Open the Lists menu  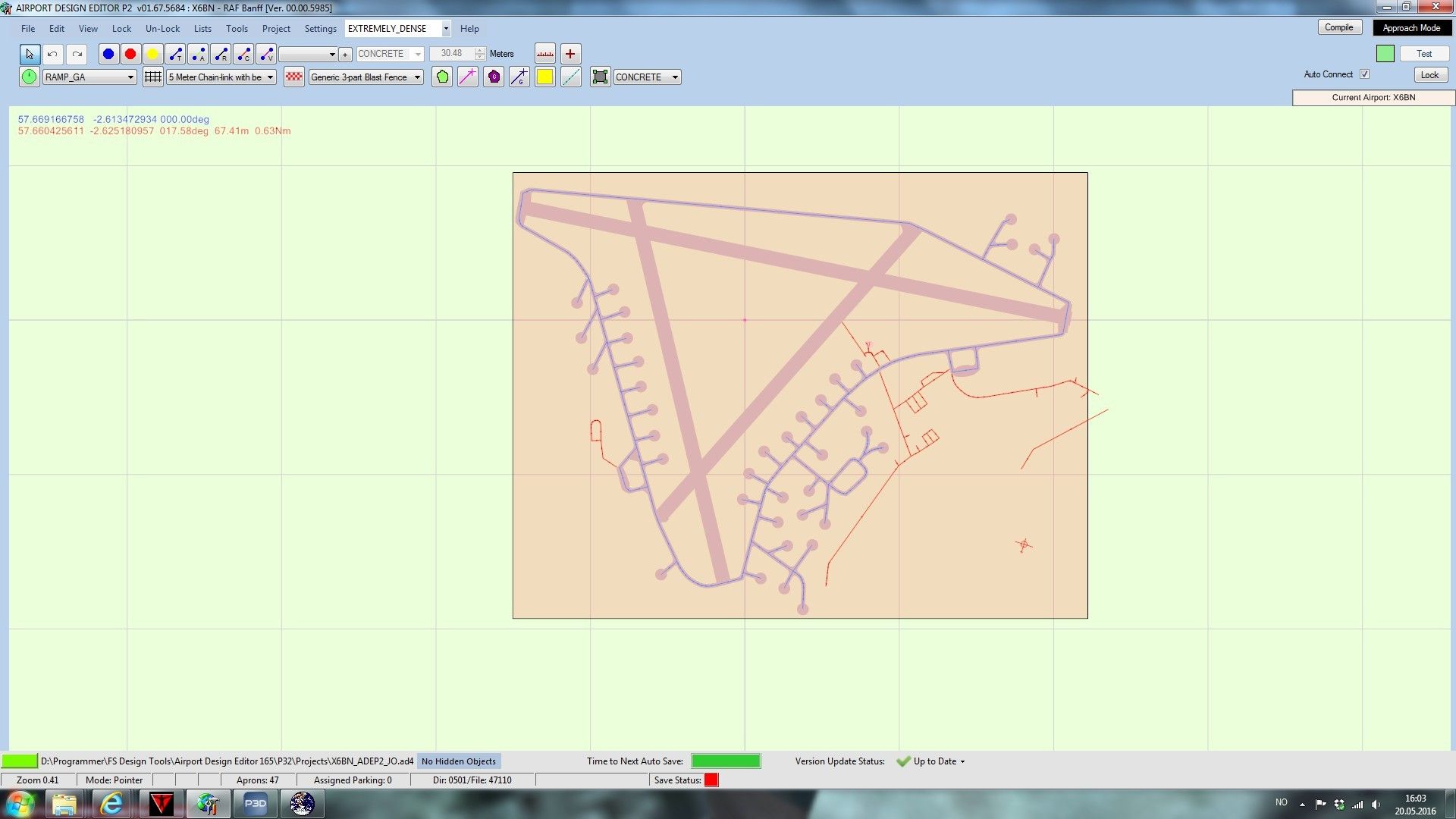coord(202,29)
